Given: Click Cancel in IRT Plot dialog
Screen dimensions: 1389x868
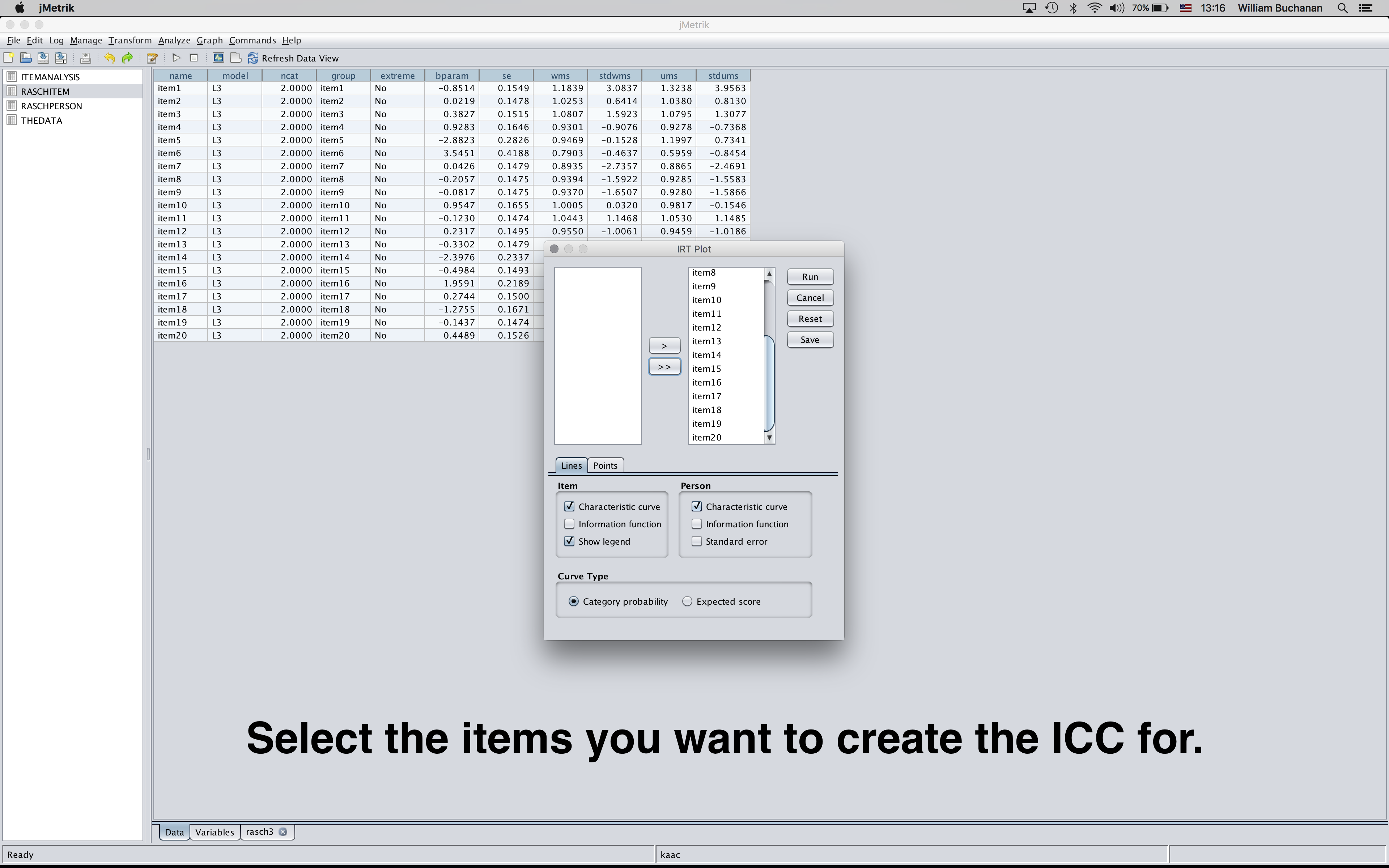Looking at the screenshot, I should pyautogui.click(x=810, y=298).
